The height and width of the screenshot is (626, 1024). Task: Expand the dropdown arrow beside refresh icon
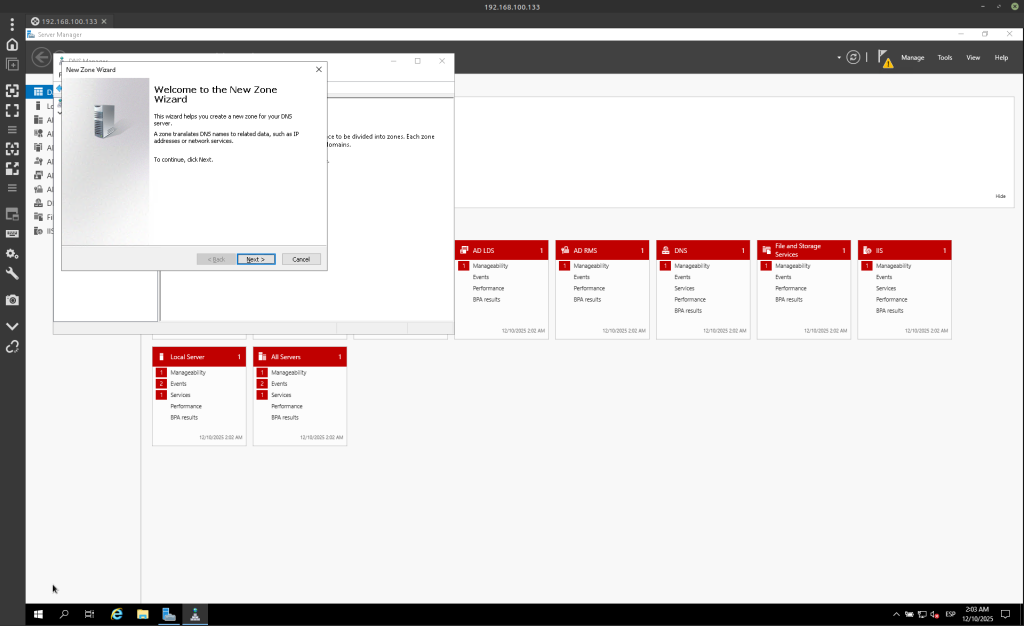(839, 58)
